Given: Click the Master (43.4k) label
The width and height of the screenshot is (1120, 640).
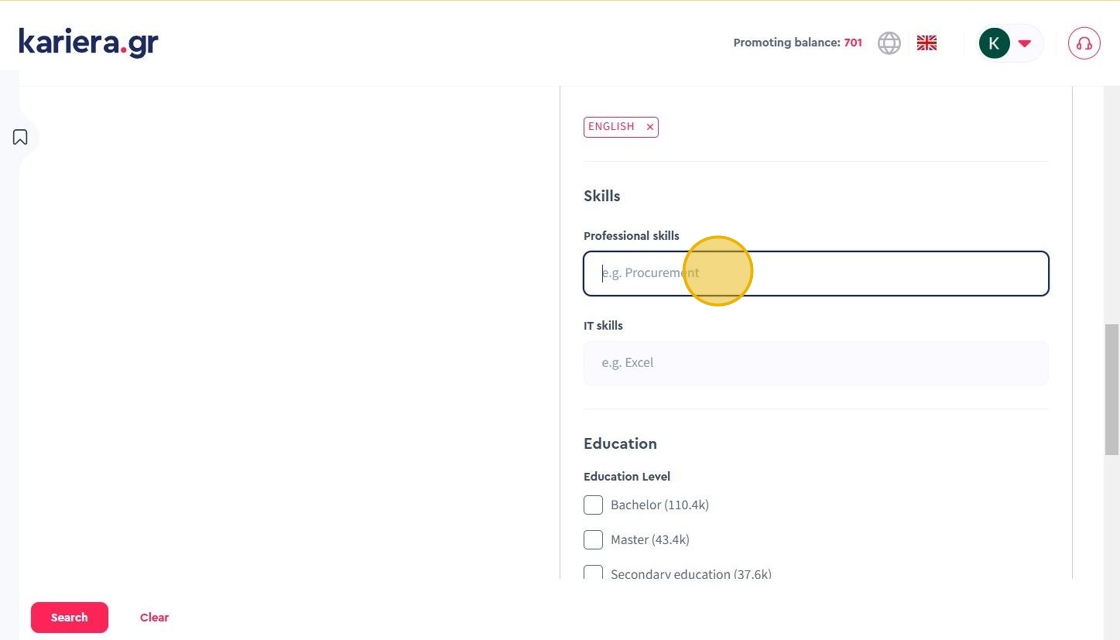Looking at the screenshot, I should point(650,540).
